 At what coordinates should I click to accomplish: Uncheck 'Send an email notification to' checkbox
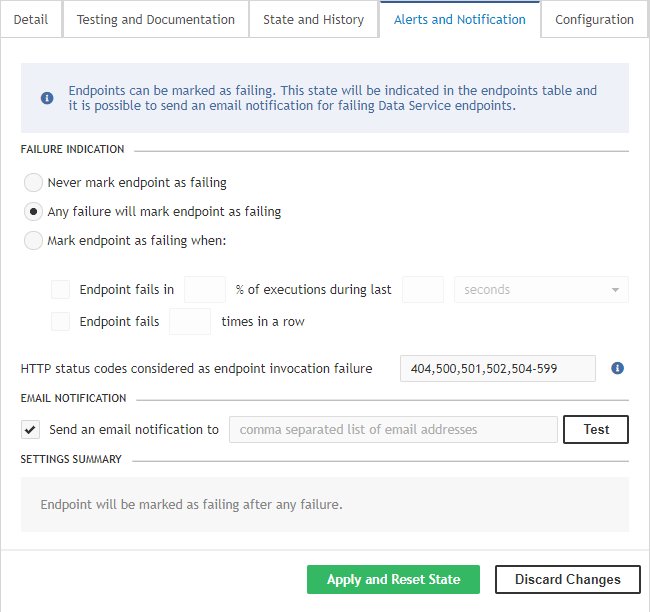pos(31,430)
